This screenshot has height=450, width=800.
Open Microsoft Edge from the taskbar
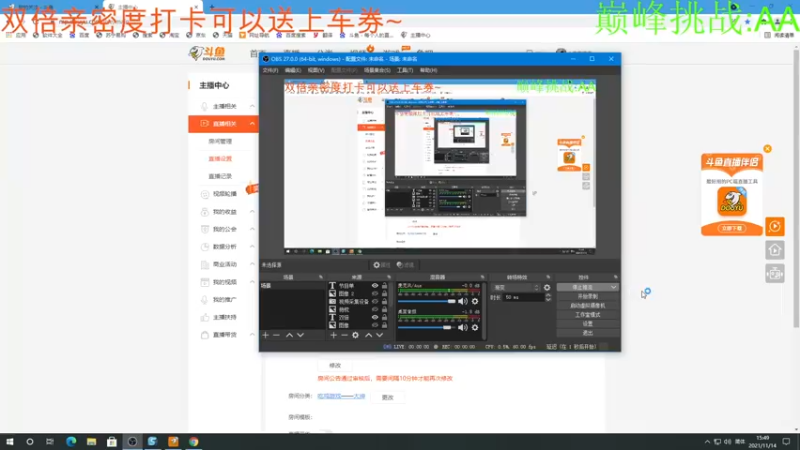tap(71, 441)
